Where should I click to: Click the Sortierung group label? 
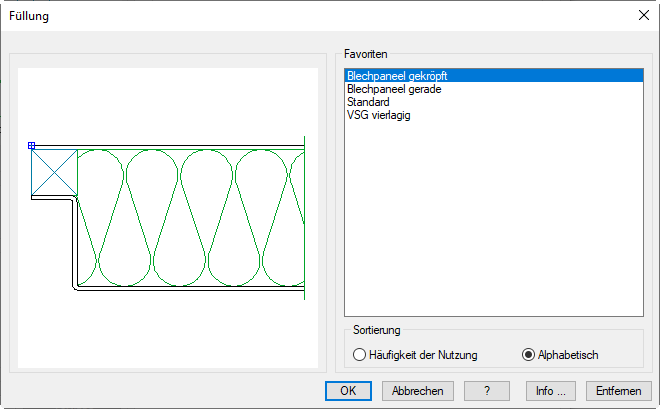point(377,329)
